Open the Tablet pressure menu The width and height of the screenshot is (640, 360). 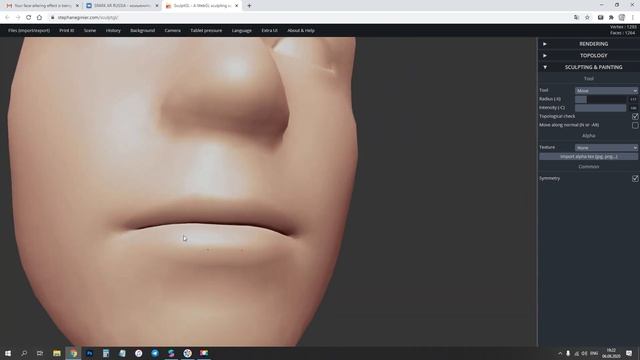point(206,31)
